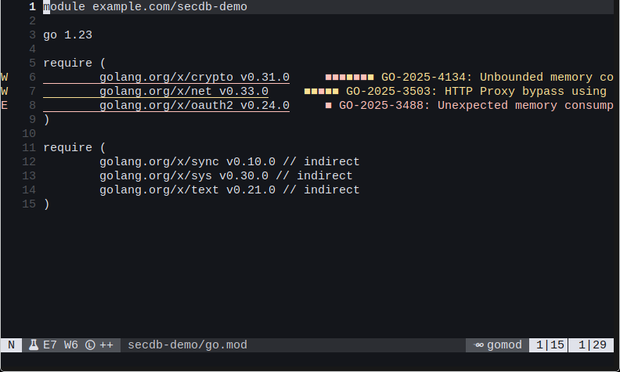Click the W diagnostic sign on line 6
The height and width of the screenshot is (372, 620).
(x=4, y=77)
